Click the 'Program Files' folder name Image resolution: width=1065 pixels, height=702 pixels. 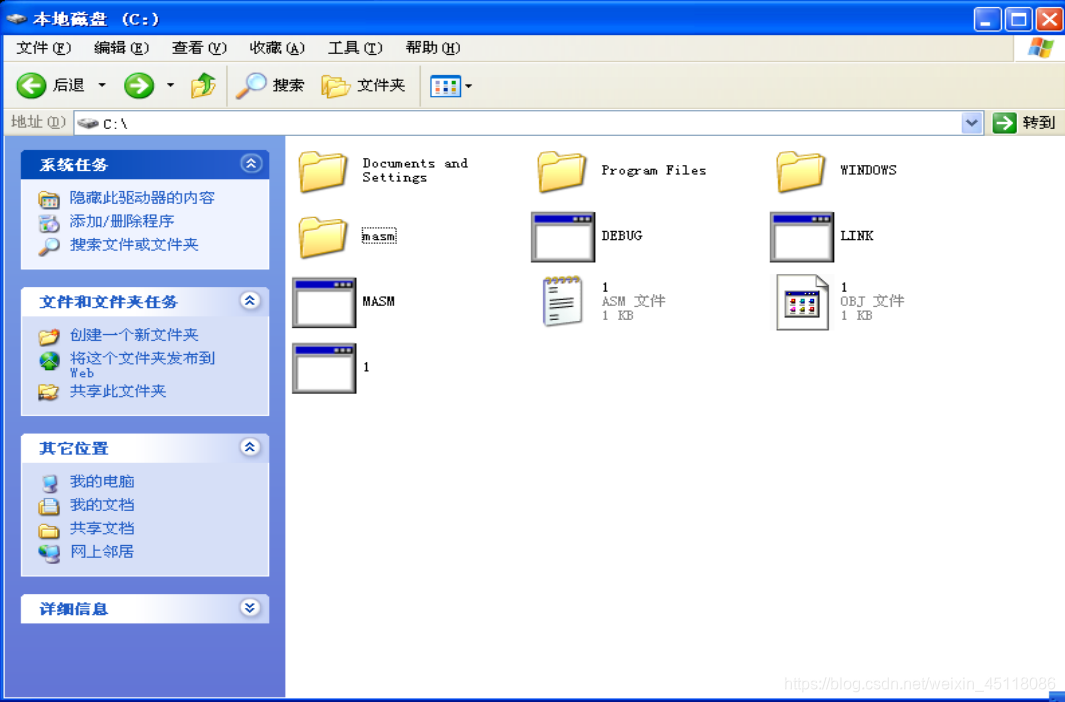pyautogui.click(x=653, y=170)
